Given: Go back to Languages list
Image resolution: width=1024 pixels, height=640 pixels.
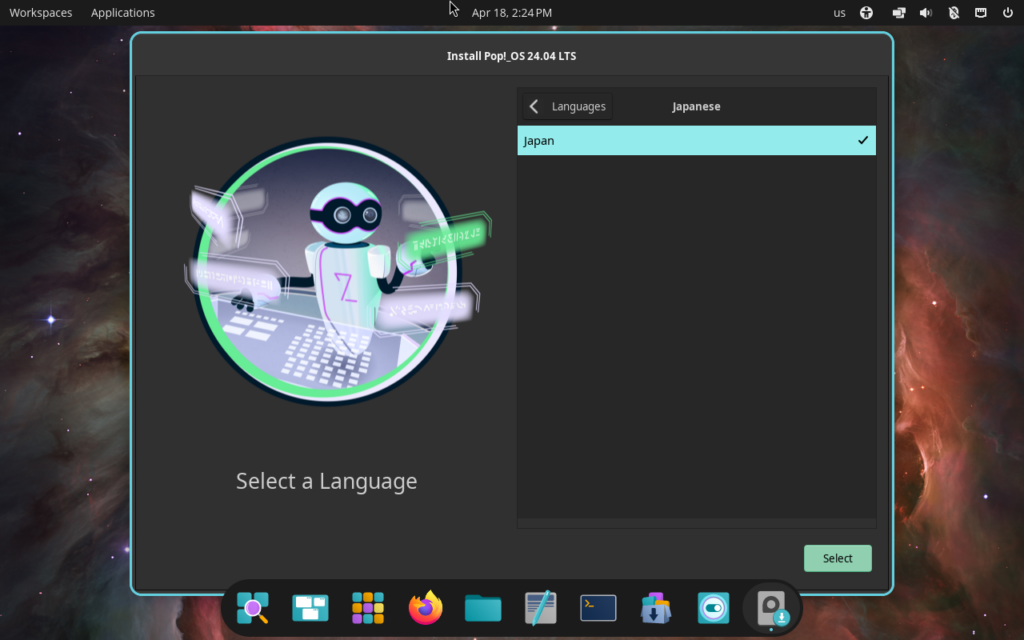Looking at the screenshot, I should point(567,107).
